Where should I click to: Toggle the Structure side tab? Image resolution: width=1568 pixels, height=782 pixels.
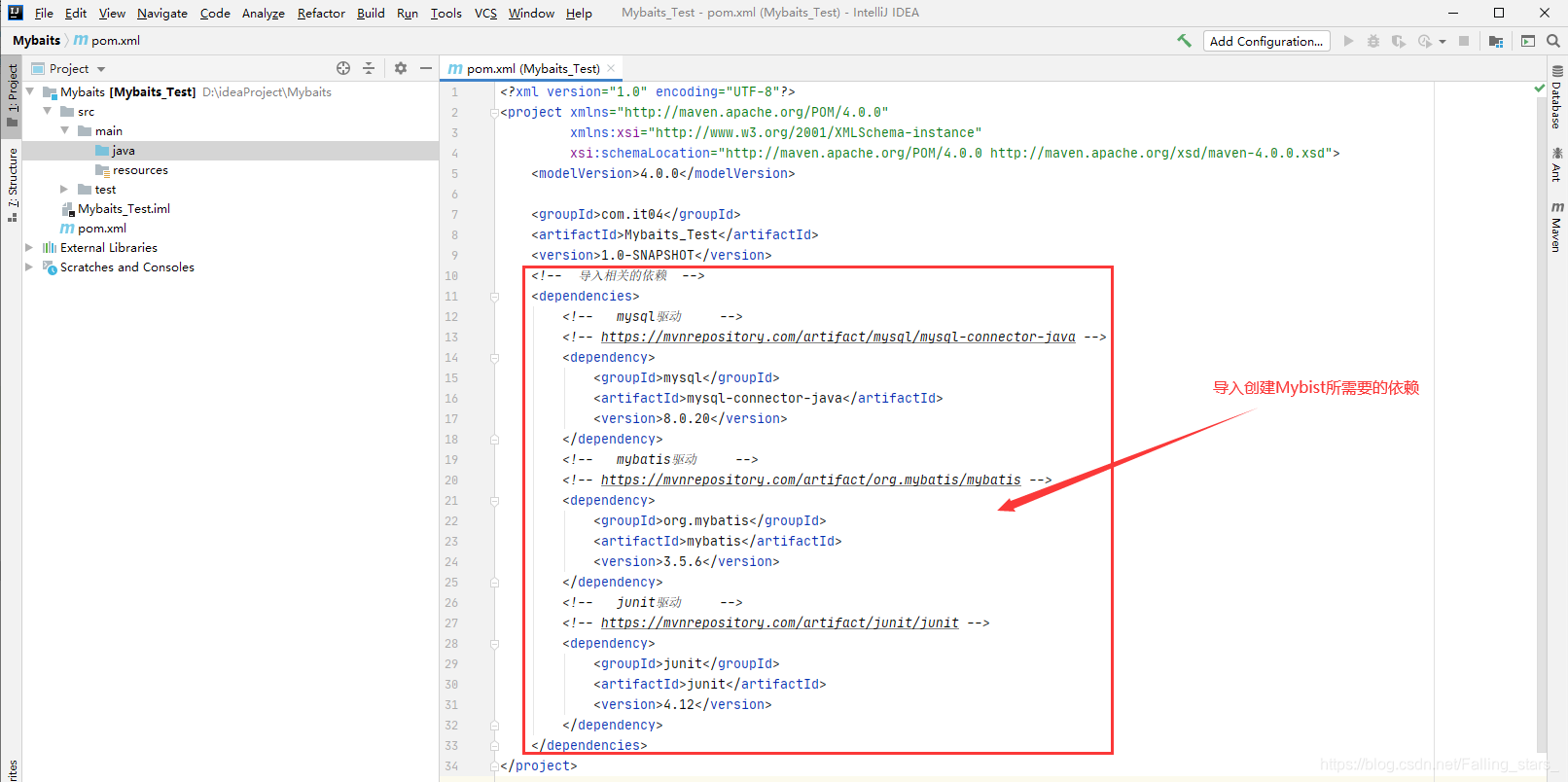(x=12, y=185)
